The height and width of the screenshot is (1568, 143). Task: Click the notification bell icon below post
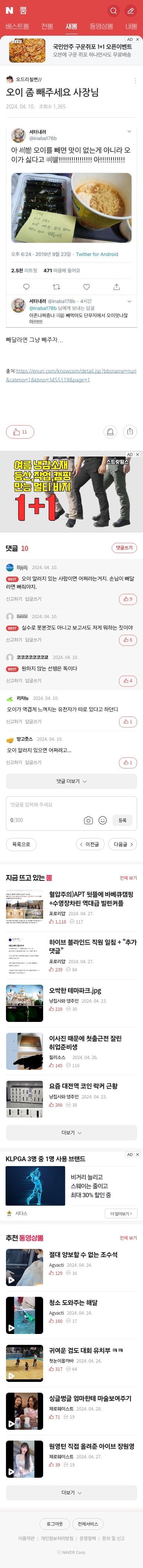coord(110,432)
